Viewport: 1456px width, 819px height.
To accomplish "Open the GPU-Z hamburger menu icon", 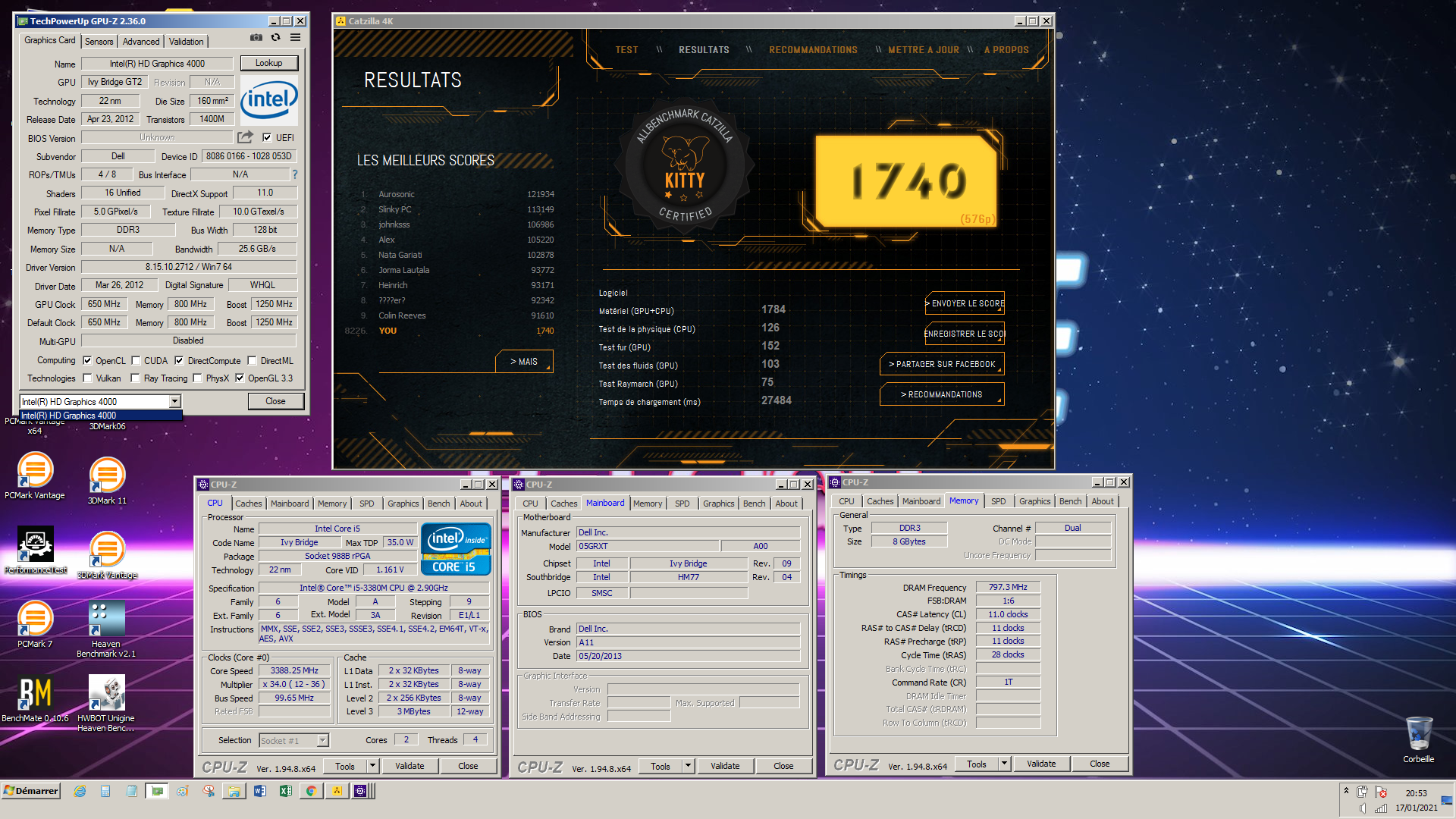I will click(296, 38).
